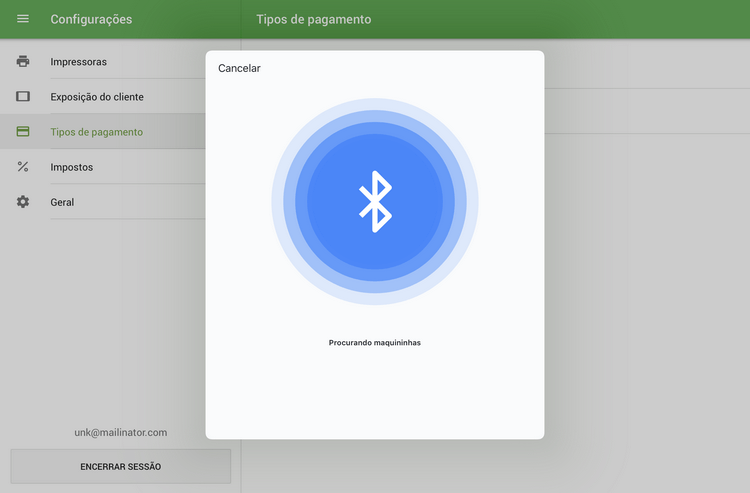Open the hamburger menu icon
Viewport: 750px width, 493px height.
click(x=23, y=19)
